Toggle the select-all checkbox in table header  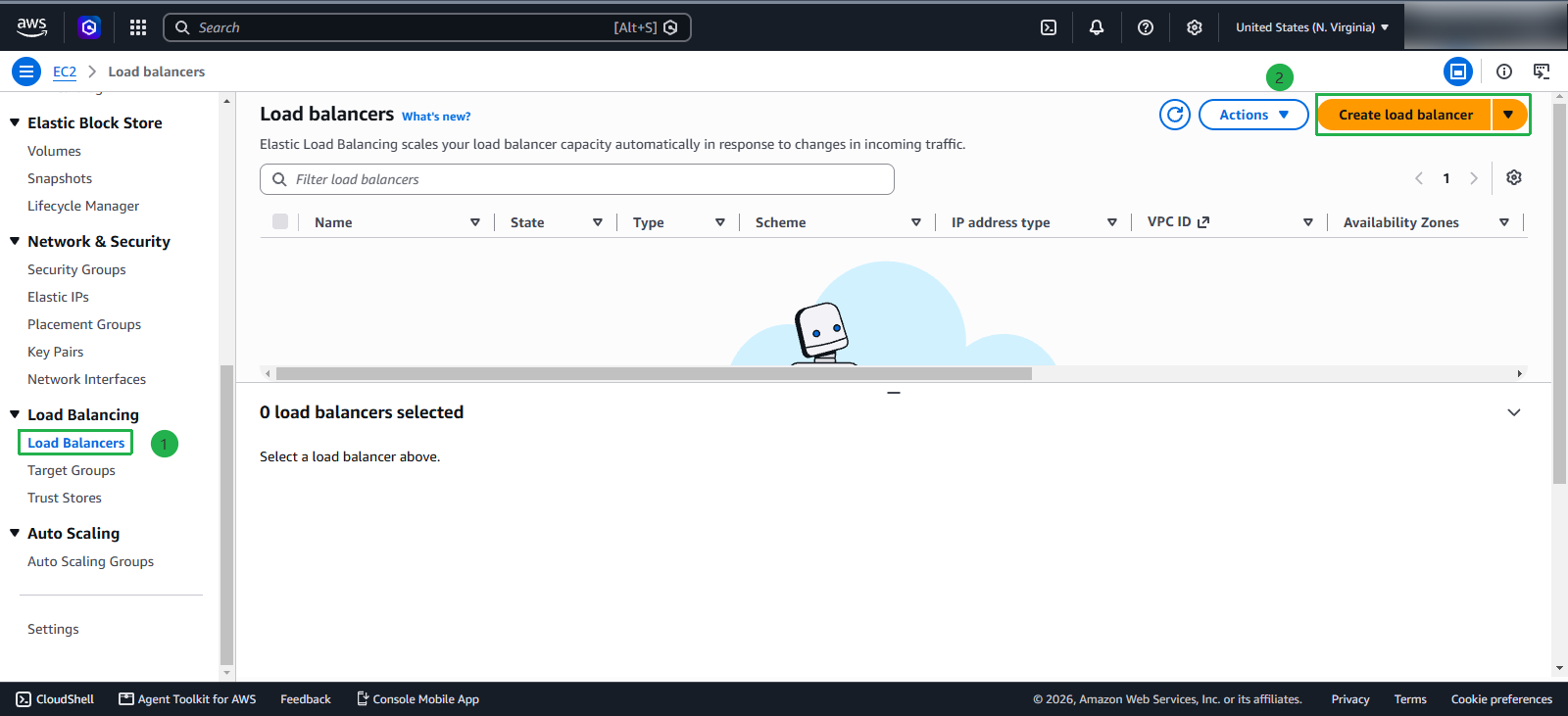[x=280, y=221]
